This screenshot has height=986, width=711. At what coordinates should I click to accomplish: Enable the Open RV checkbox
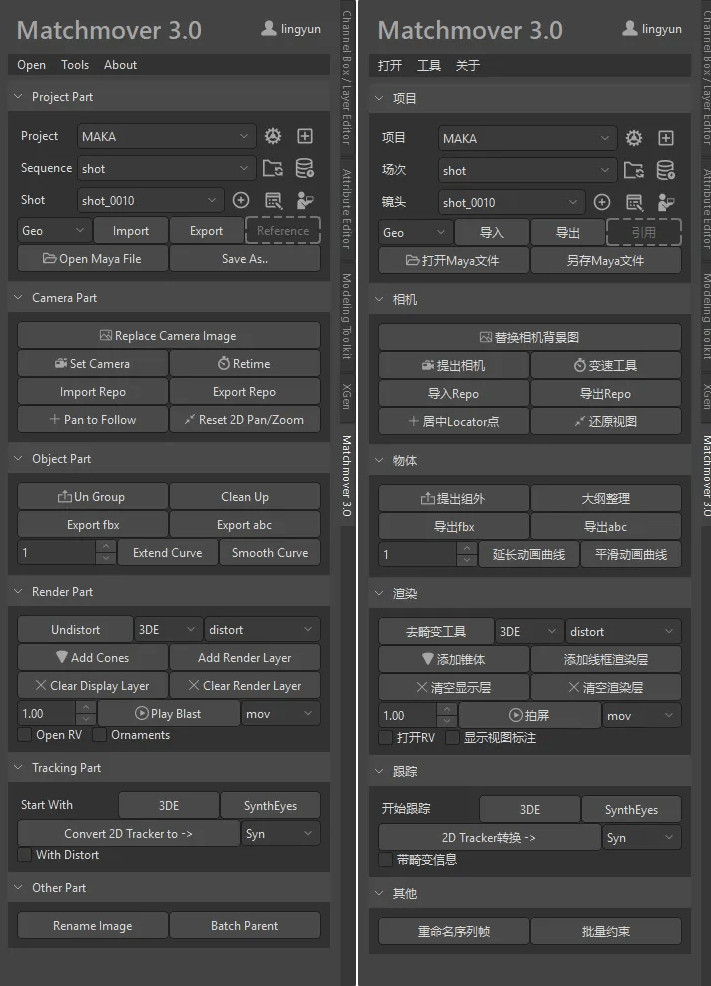[25, 735]
